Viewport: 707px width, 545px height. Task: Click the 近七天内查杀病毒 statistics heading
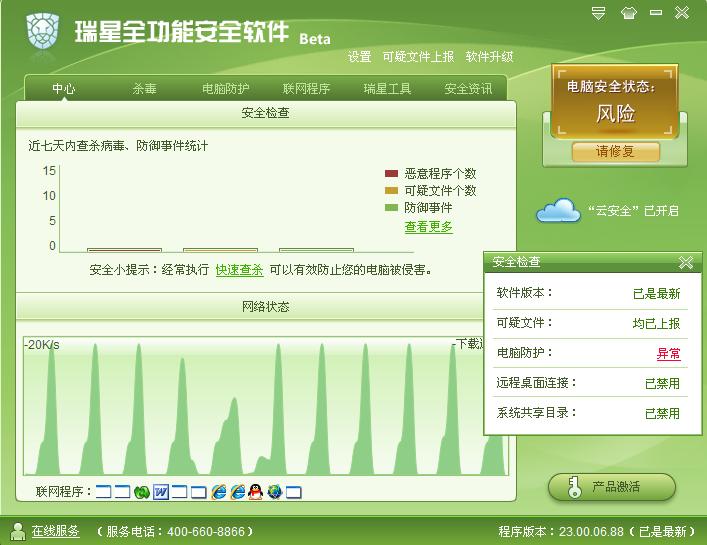pos(118,146)
